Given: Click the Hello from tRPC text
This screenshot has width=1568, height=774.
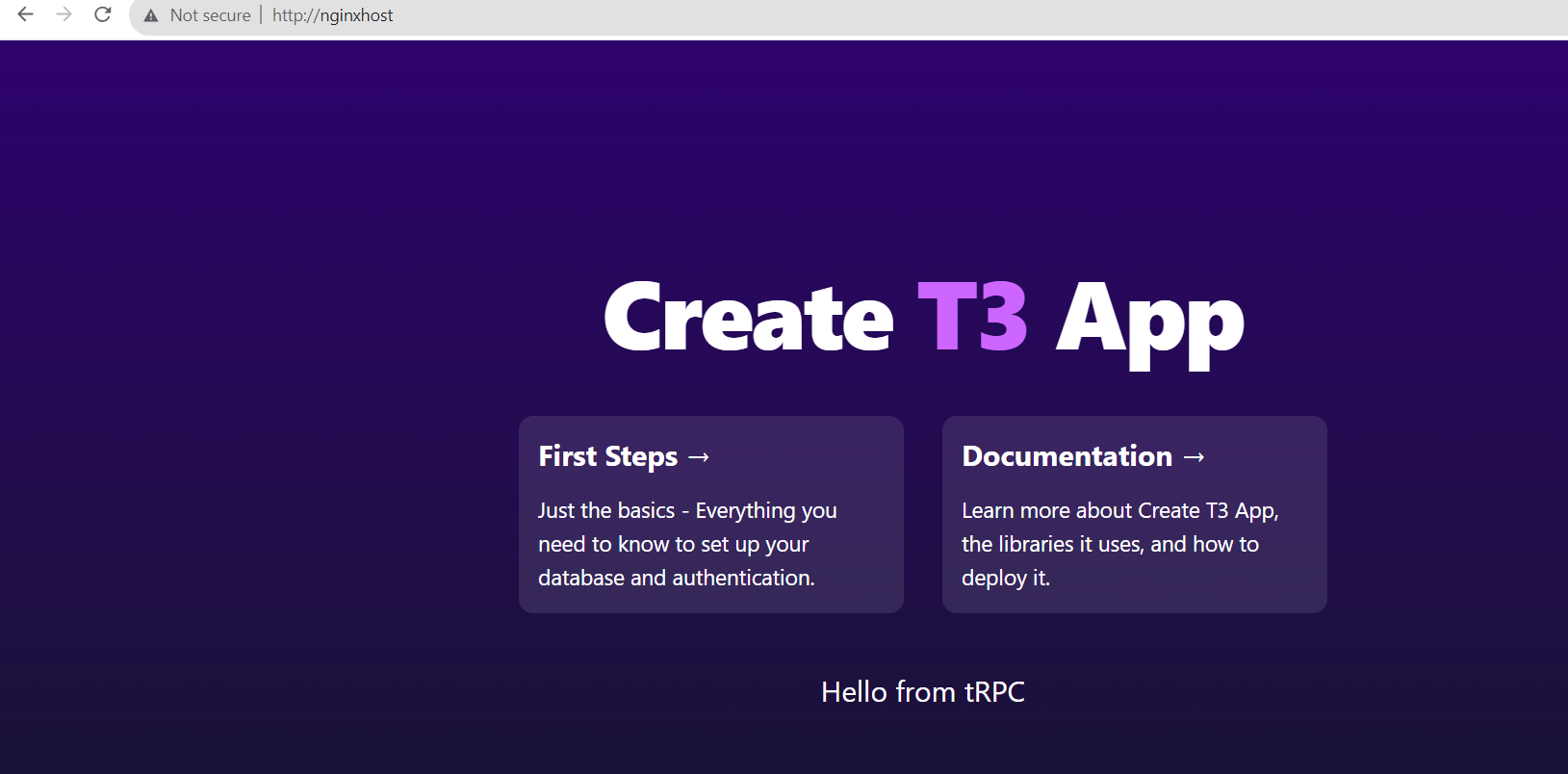Looking at the screenshot, I should click(923, 691).
